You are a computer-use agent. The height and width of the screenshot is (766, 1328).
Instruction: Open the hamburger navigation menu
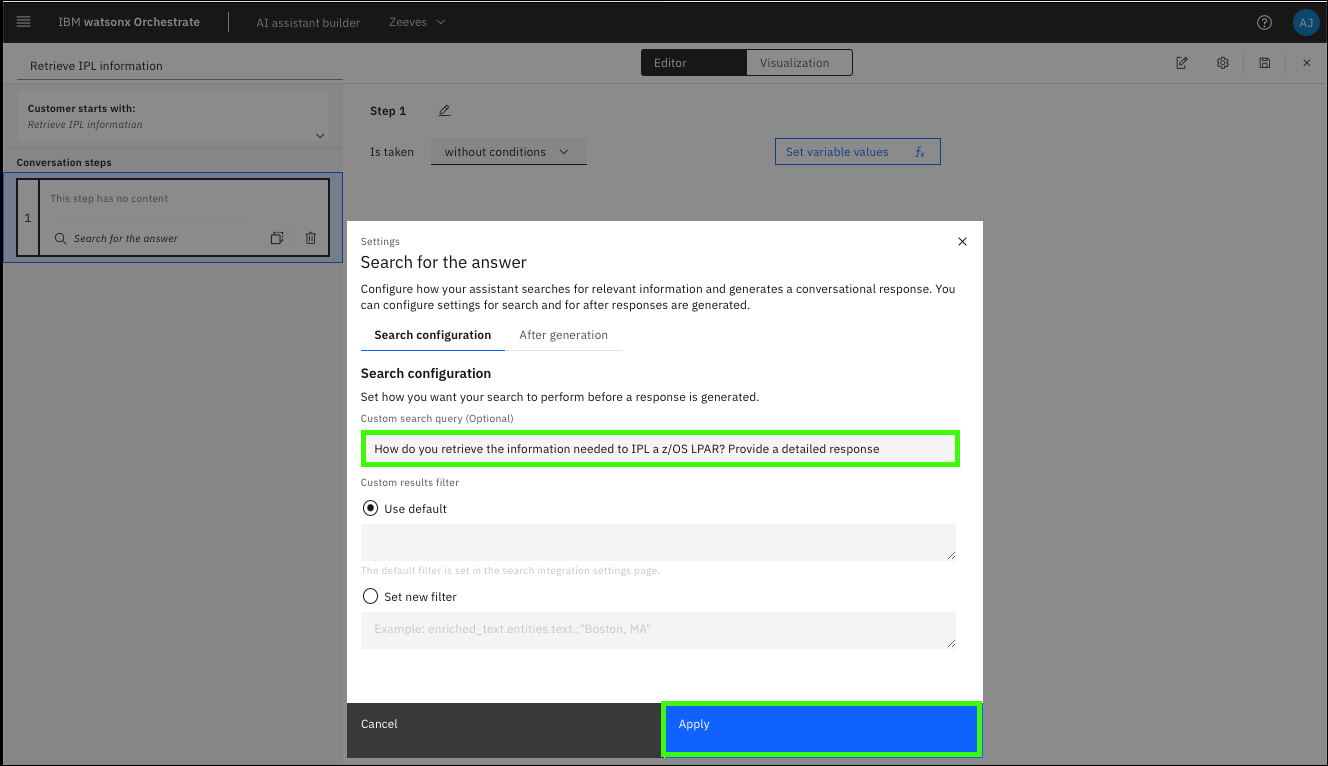[x=24, y=22]
